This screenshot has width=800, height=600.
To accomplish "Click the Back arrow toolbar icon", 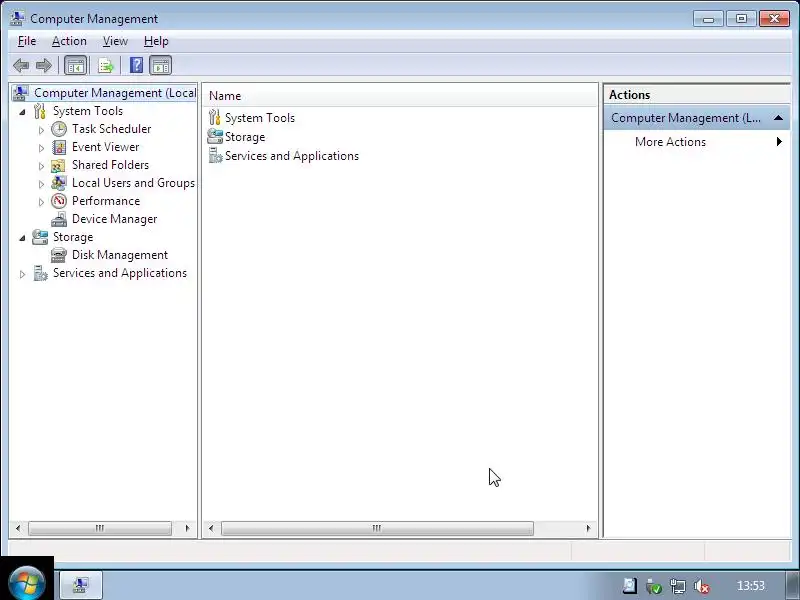I will pyautogui.click(x=21, y=65).
